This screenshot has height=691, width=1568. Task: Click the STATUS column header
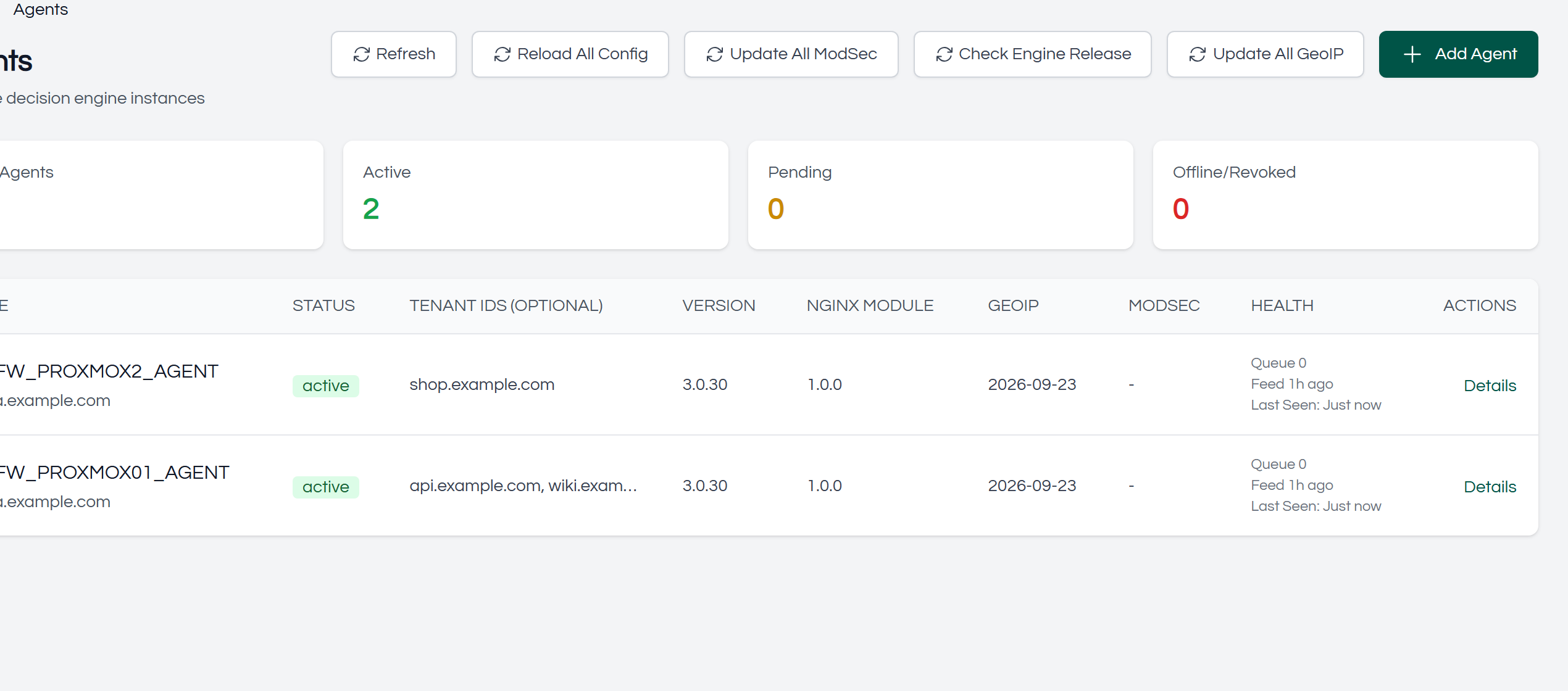pyautogui.click(x=323, y=305)
